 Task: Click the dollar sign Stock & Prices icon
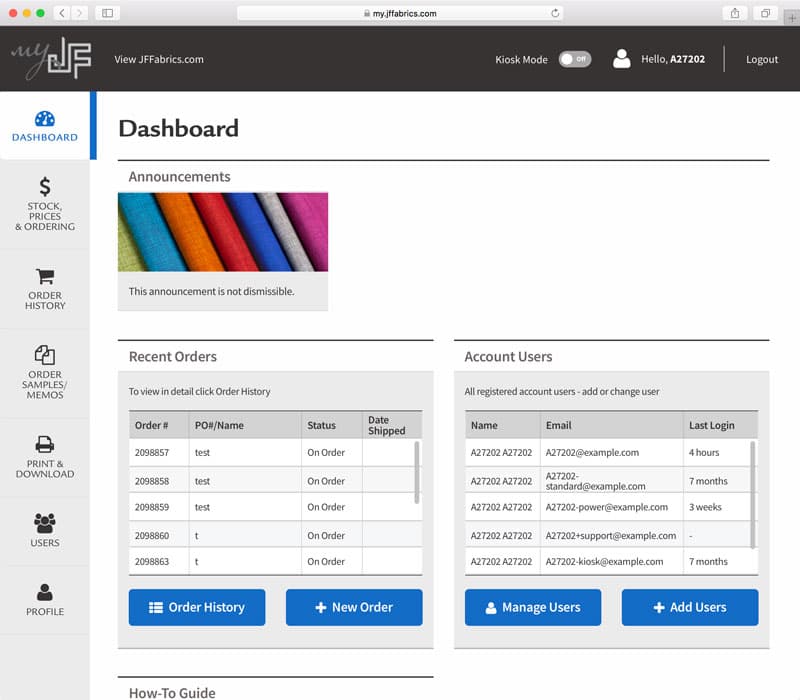coord(45,186)
